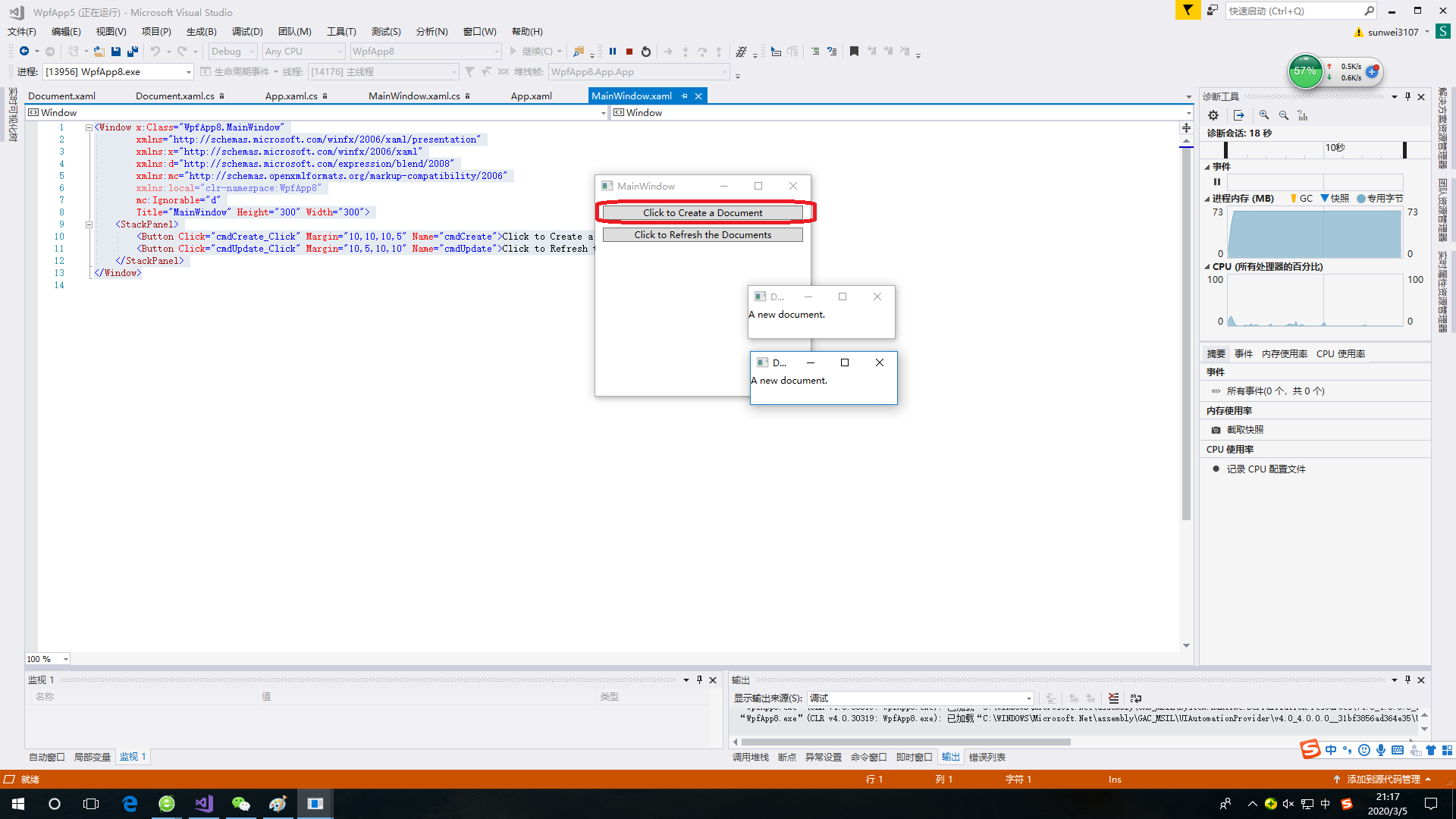Stop debugging with the red square icon

click(629, 52)
